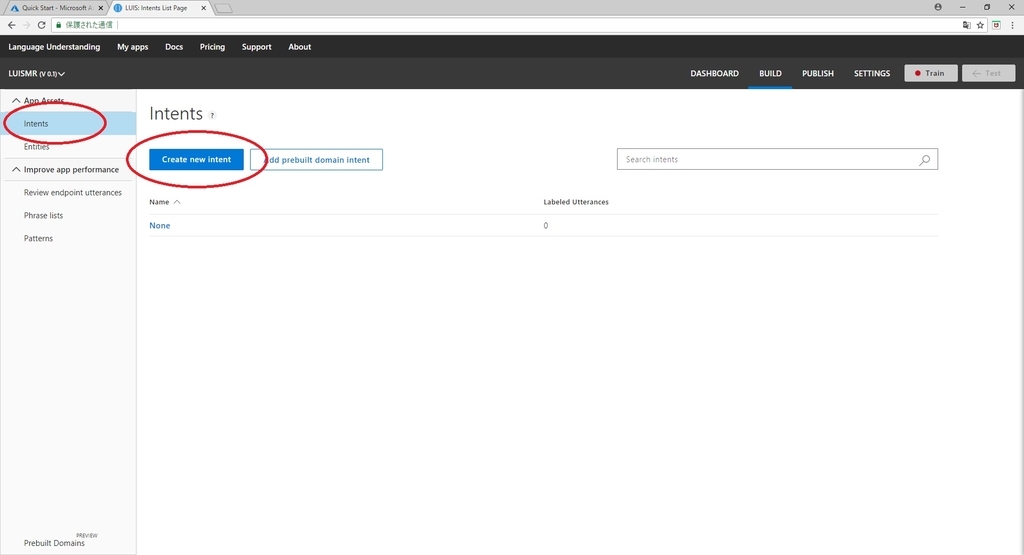Click the Labeled Utterances column header
The image size is (1024, 555).
tap(576, 202)
